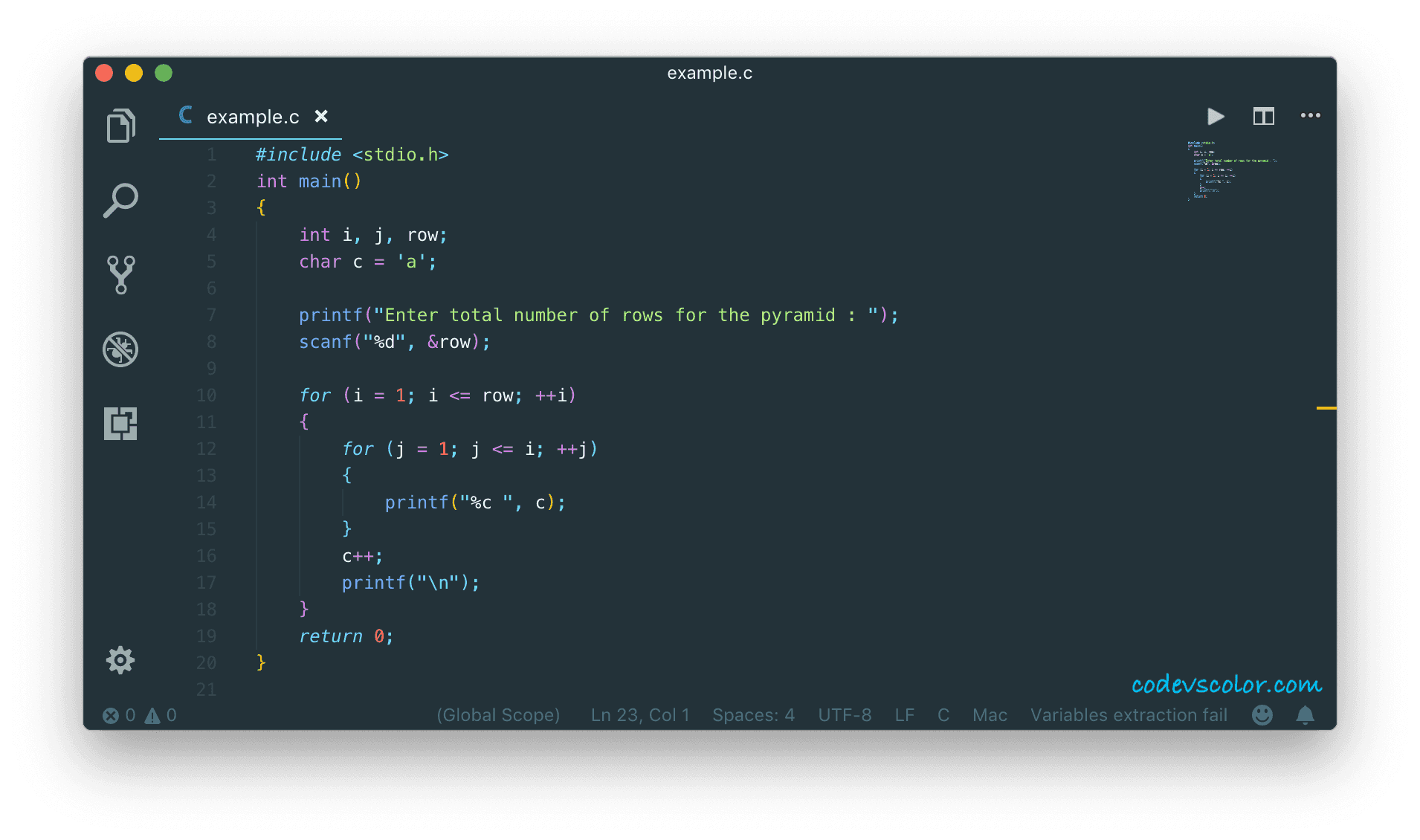This screenshot has width=1420, height=840.
Task: Open the Manage gear icon
Action: pyautogui.click(x=120, y=660)
